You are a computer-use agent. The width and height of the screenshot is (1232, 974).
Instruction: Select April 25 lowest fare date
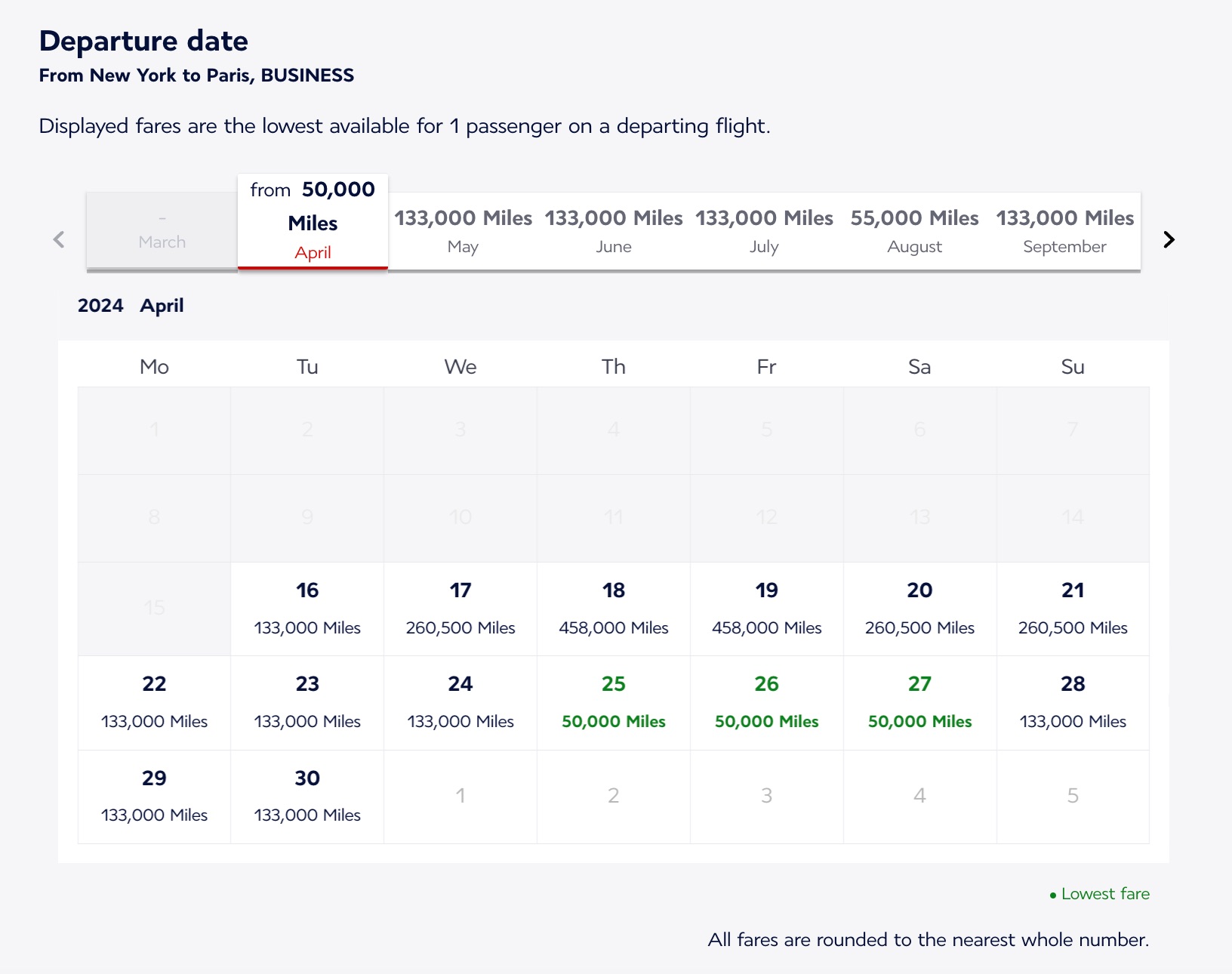(614, 702)
